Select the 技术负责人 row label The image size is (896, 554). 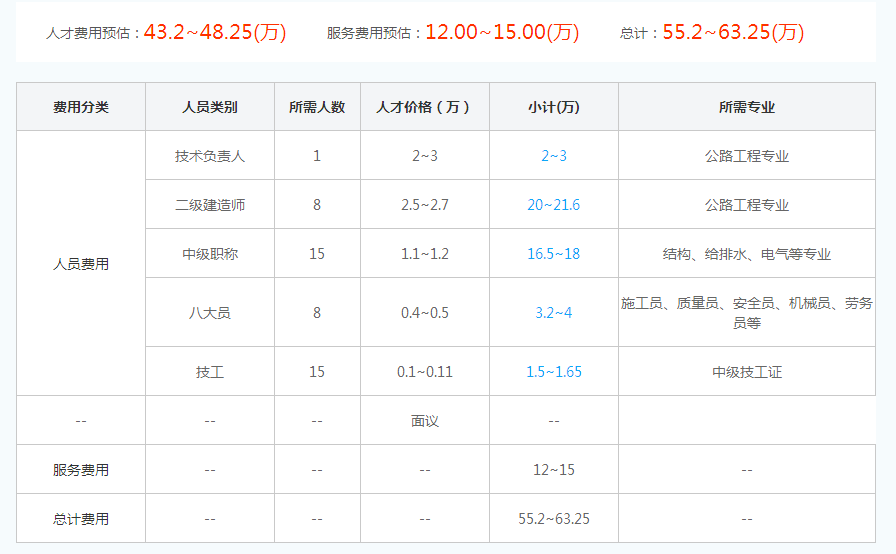pos(210,156)
